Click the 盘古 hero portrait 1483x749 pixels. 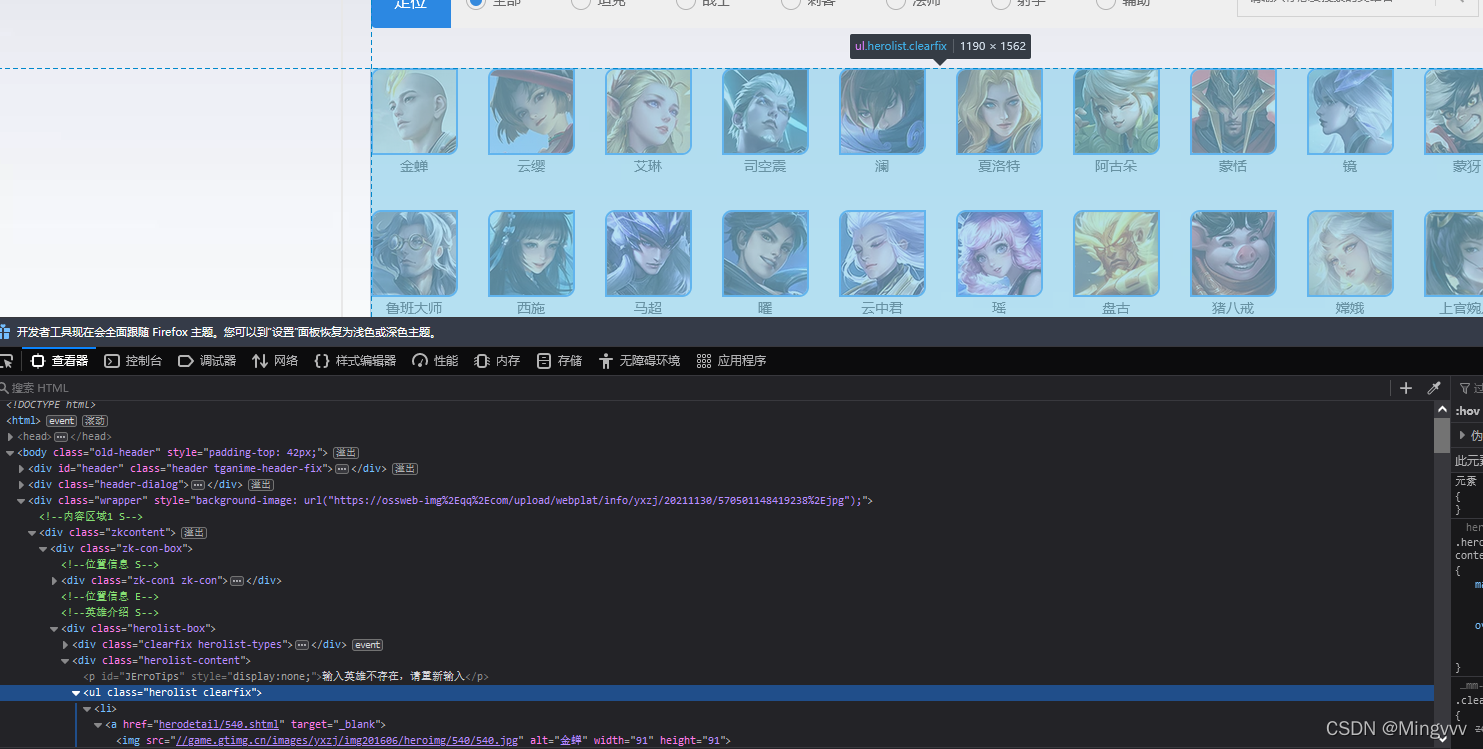[1116, 253]
